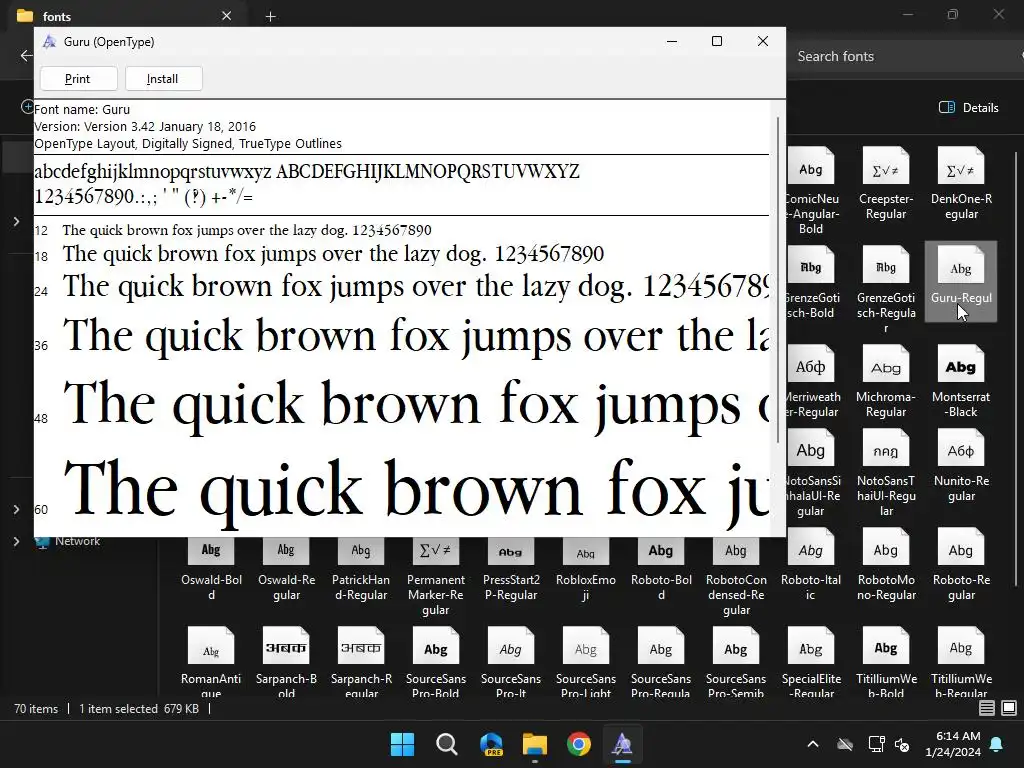This screenshot has width=1024, height=768.
Task: Select the NotoSansSinhalaUI-Regular font file
Action: coord(810,473)
